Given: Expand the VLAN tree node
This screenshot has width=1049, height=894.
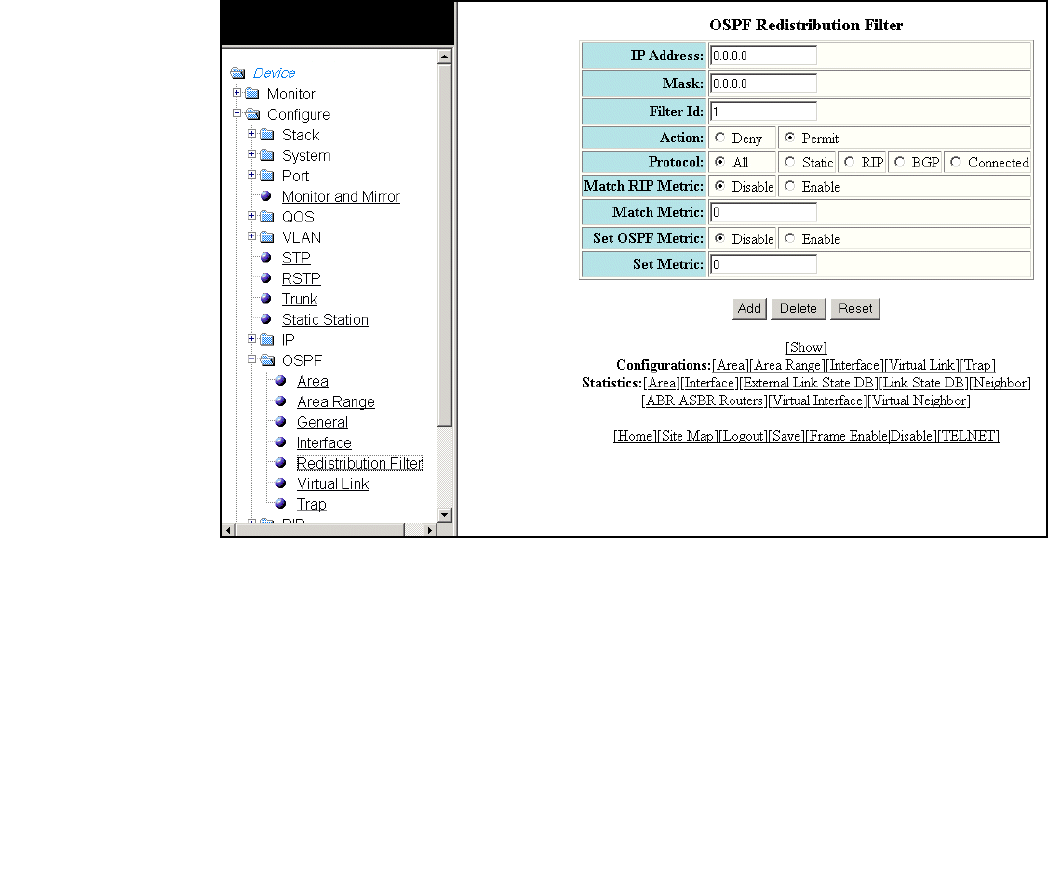Looking at the screenshot, I should pos(252,236).
